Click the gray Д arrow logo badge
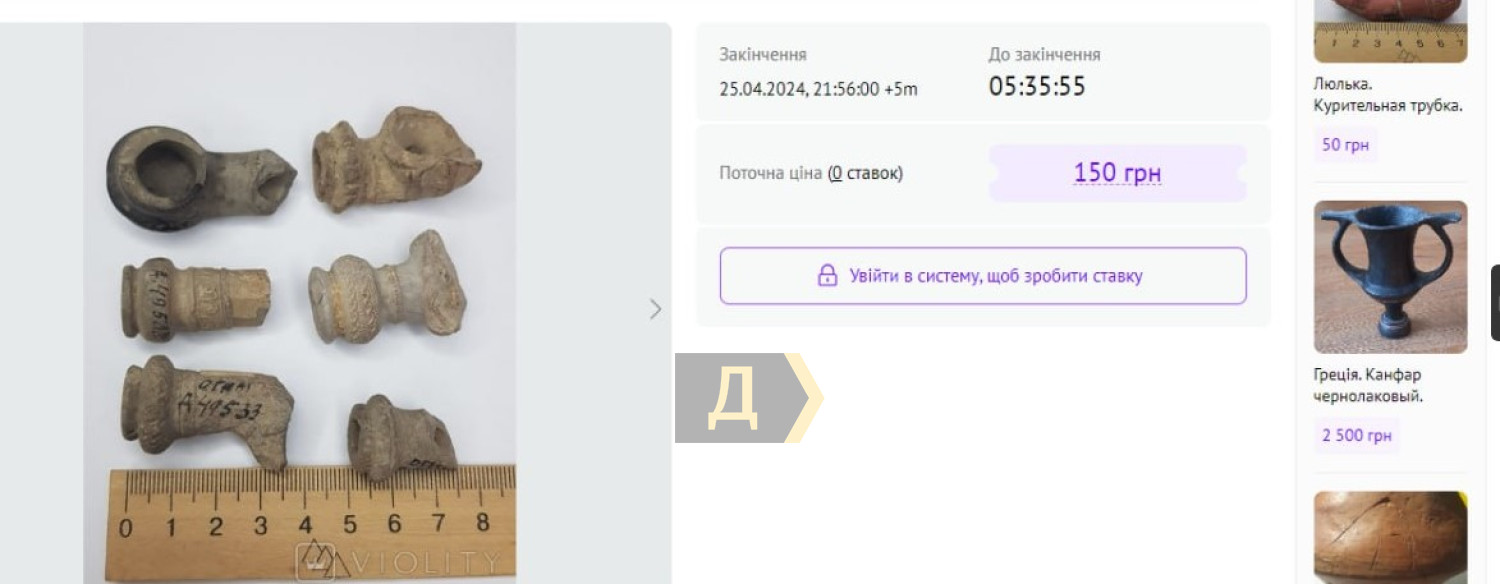 coord(748,398)
